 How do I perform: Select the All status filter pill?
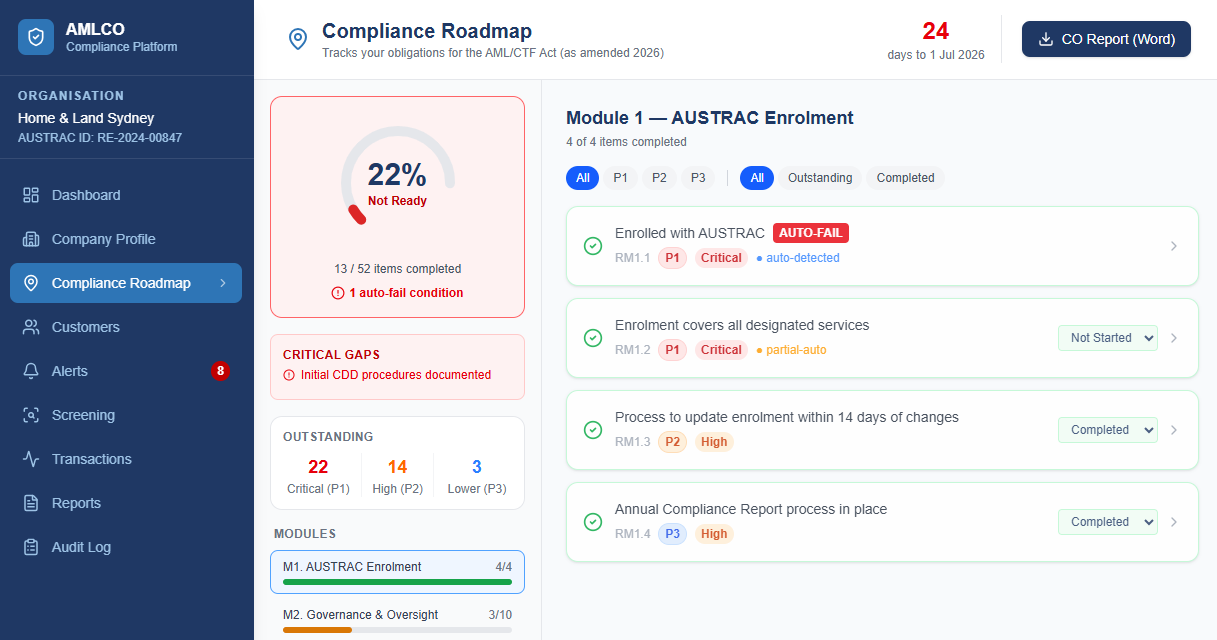(757, 178)
